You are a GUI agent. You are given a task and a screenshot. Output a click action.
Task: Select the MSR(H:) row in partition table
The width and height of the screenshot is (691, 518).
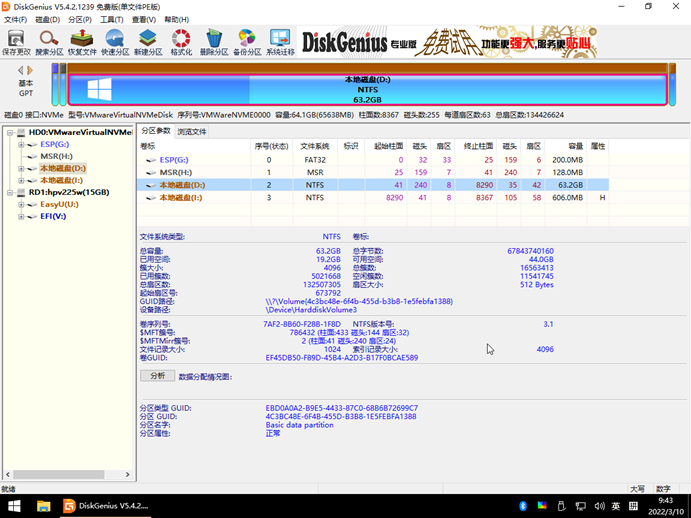click(373, 172)
